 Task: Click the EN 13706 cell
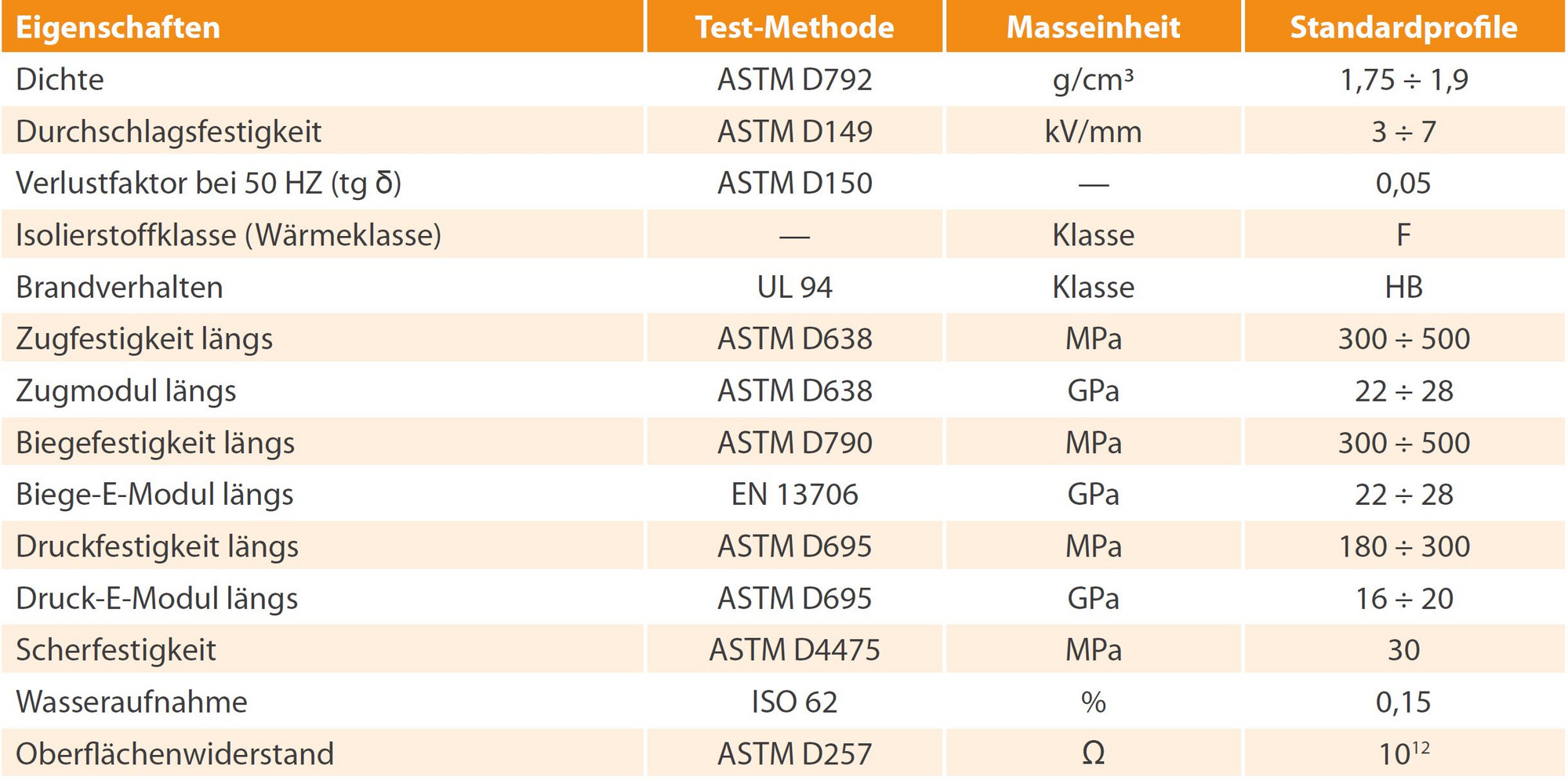pyautogui.click(x=794, y=495)
